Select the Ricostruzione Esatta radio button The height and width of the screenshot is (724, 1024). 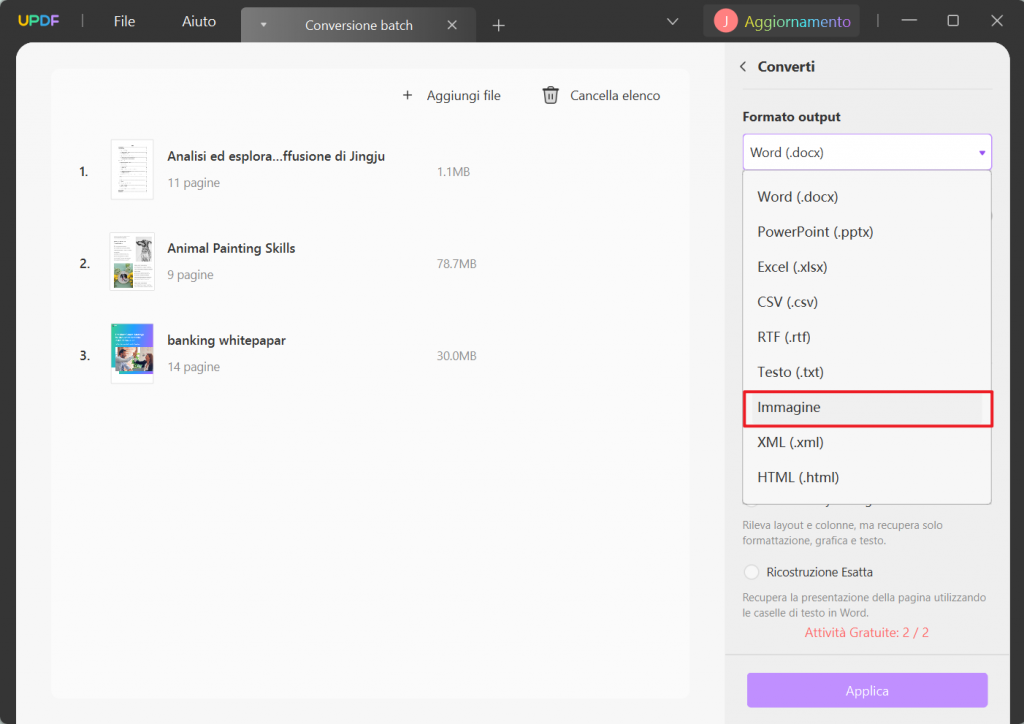pyautogui.click(x=752, y=572)
